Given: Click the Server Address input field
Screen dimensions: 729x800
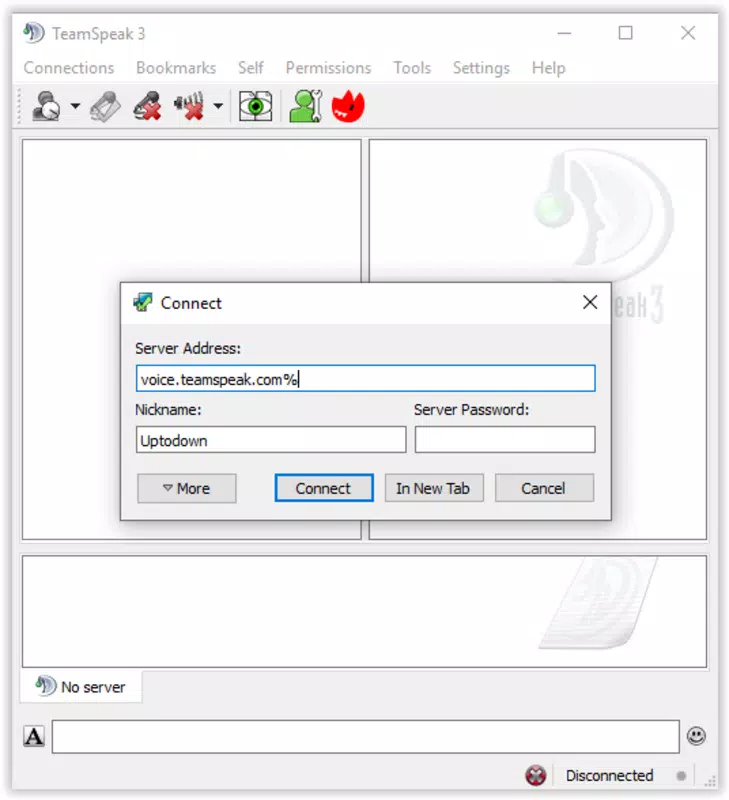Looking at the screenshot, I should 365,379.
